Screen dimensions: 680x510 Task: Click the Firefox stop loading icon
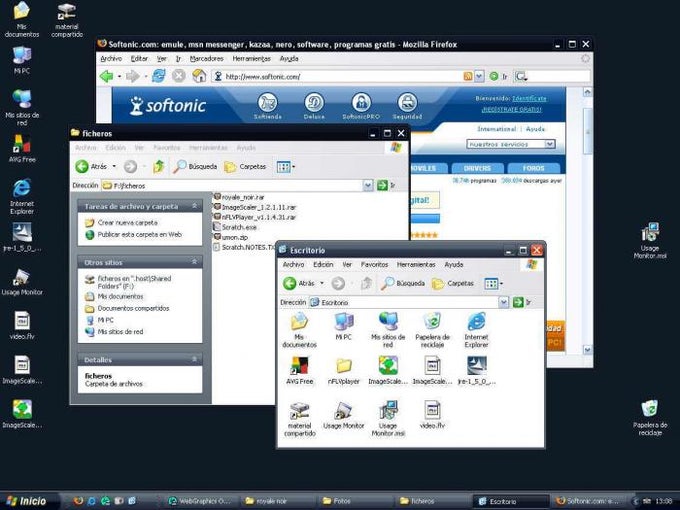point(179,76)
